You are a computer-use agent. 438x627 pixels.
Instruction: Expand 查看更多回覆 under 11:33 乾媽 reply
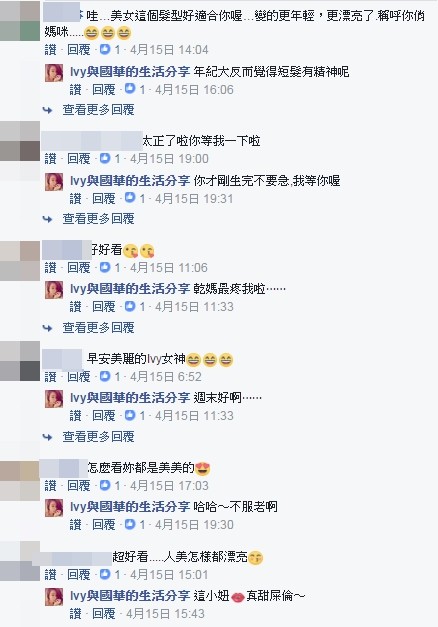click(98, 328)
